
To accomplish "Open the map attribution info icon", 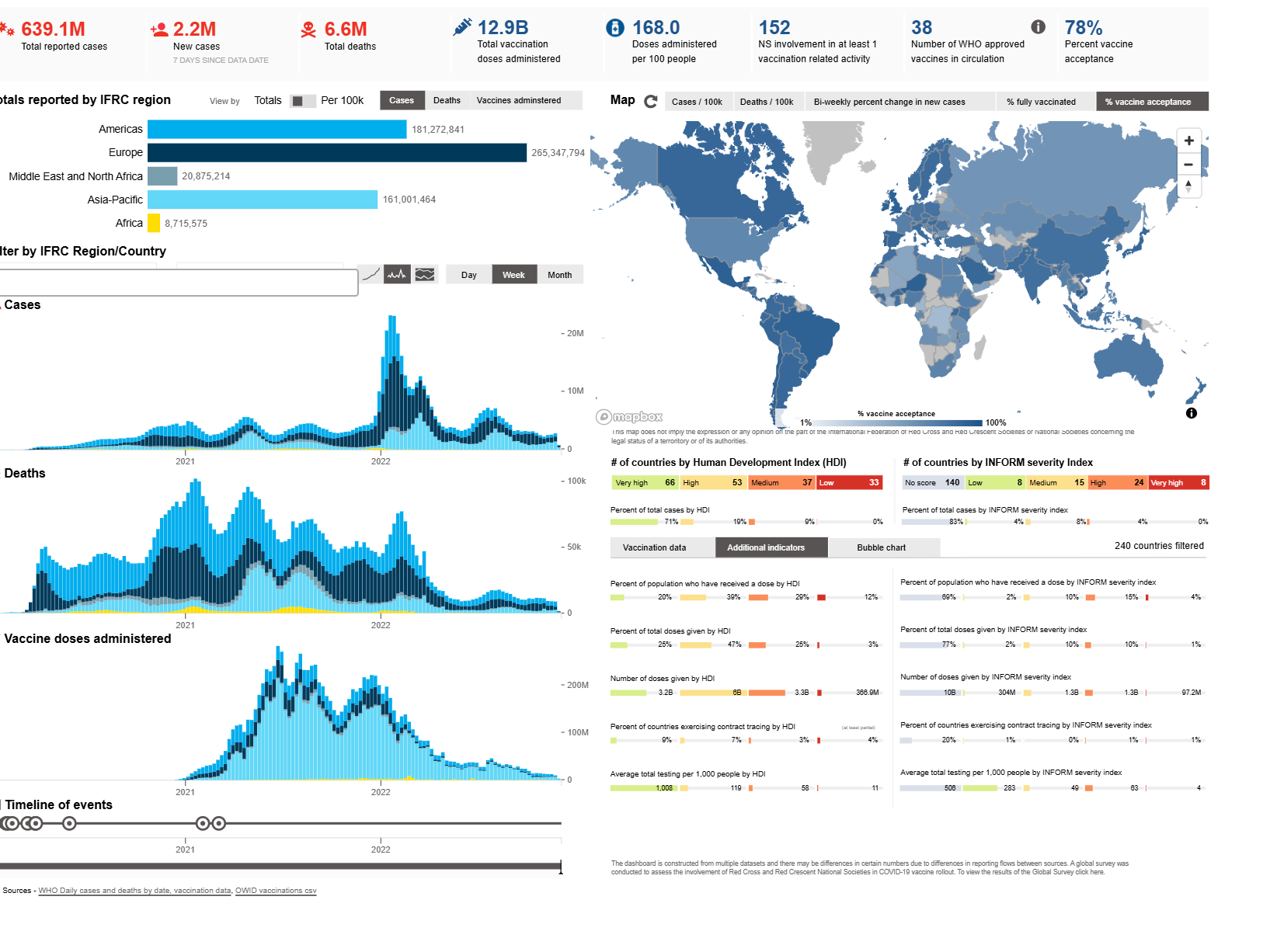I will point(1192,413).
